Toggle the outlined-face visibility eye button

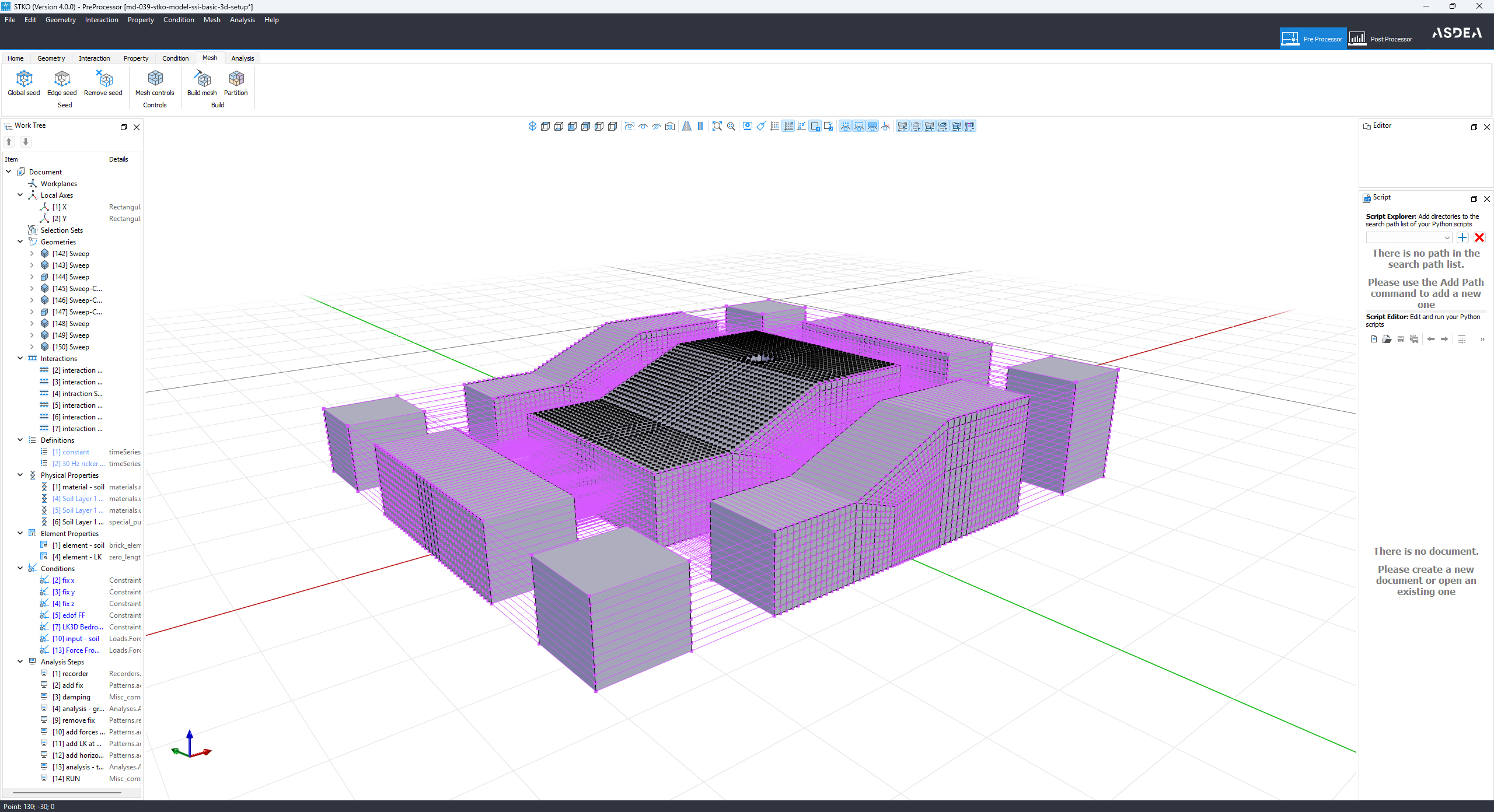859,126
